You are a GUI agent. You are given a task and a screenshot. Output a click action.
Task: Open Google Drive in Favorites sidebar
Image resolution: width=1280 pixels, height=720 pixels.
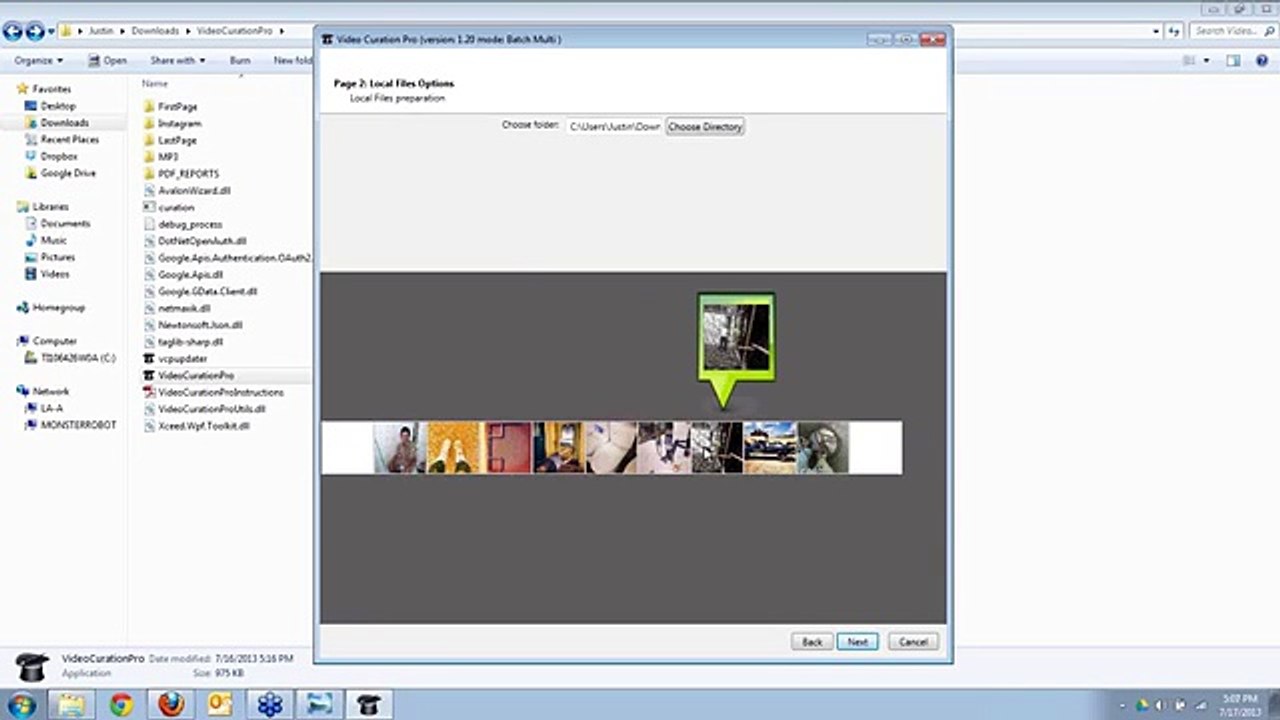click(x=68, y=173)
